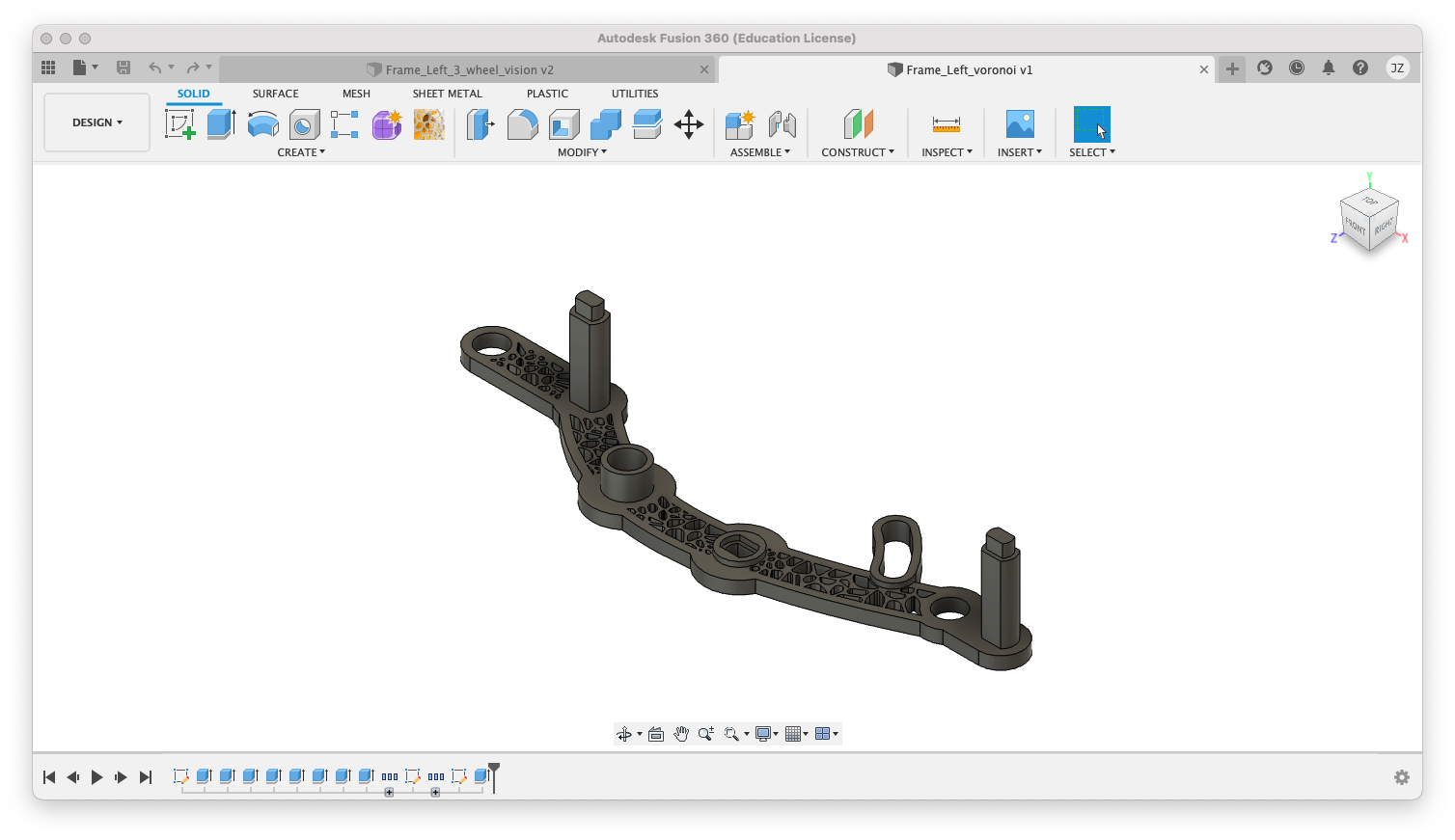Select the Shell tool

click(x=564, y=124)
